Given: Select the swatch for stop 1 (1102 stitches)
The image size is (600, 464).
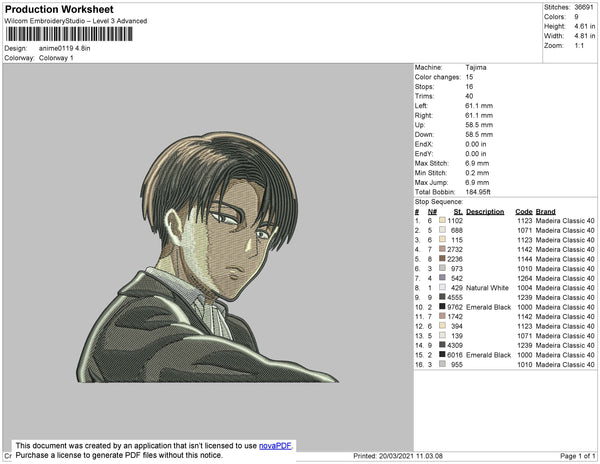Looking at the screenshot, I should click(x=442, y=220).
